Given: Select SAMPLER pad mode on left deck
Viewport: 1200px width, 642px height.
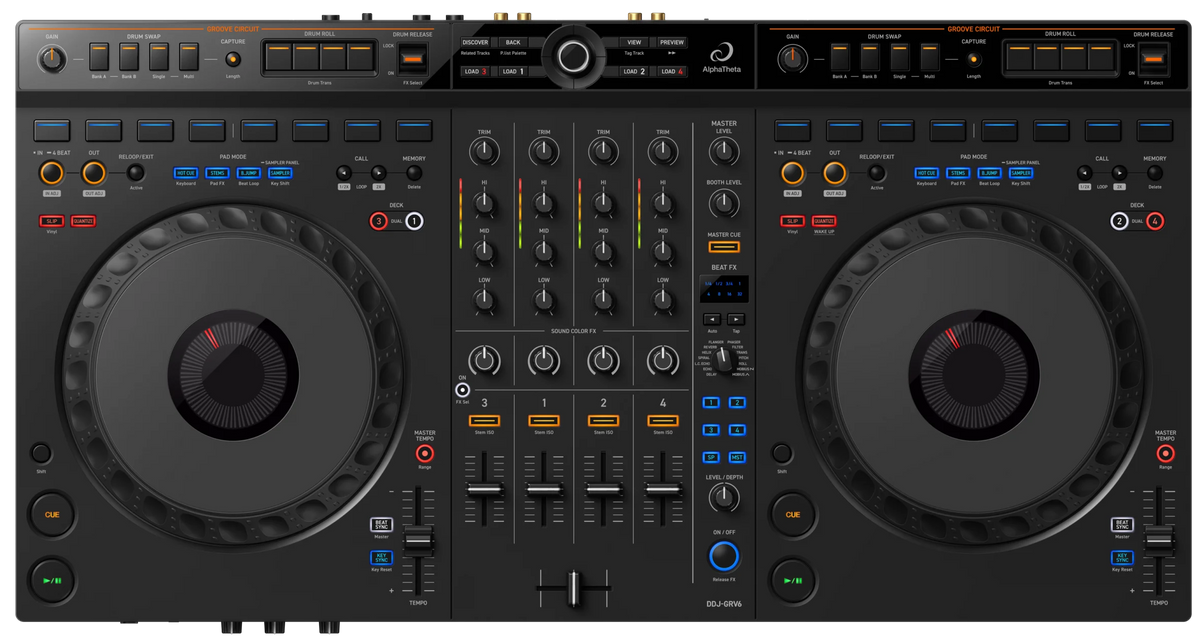Looking at the screenshot, I should pyautogui.click(x=280, y=173).
